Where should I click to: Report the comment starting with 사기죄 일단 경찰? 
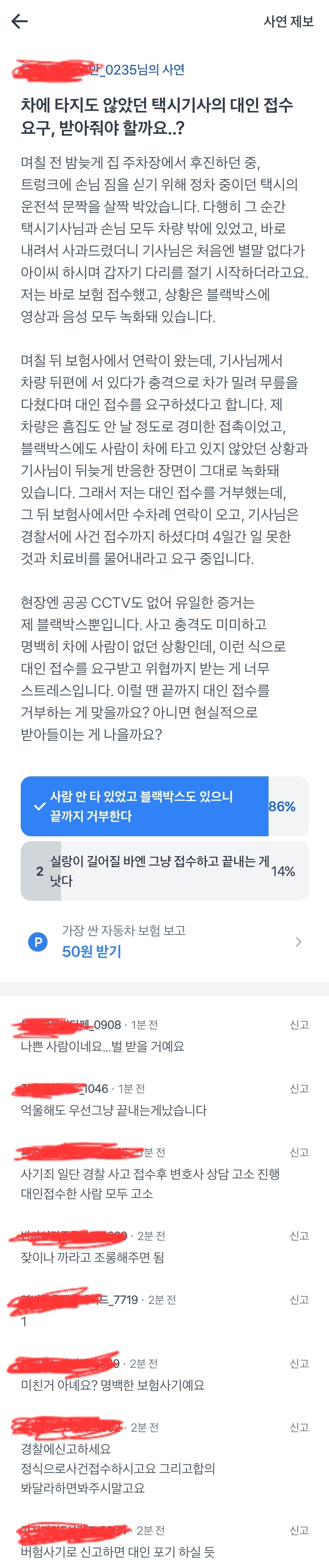(299, 1152)
